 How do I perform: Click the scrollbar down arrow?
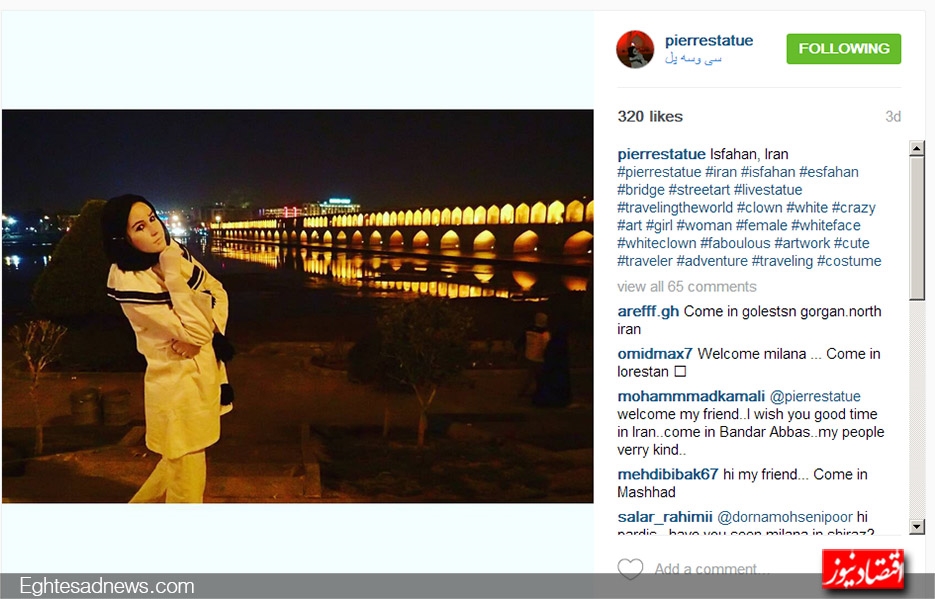917,526
